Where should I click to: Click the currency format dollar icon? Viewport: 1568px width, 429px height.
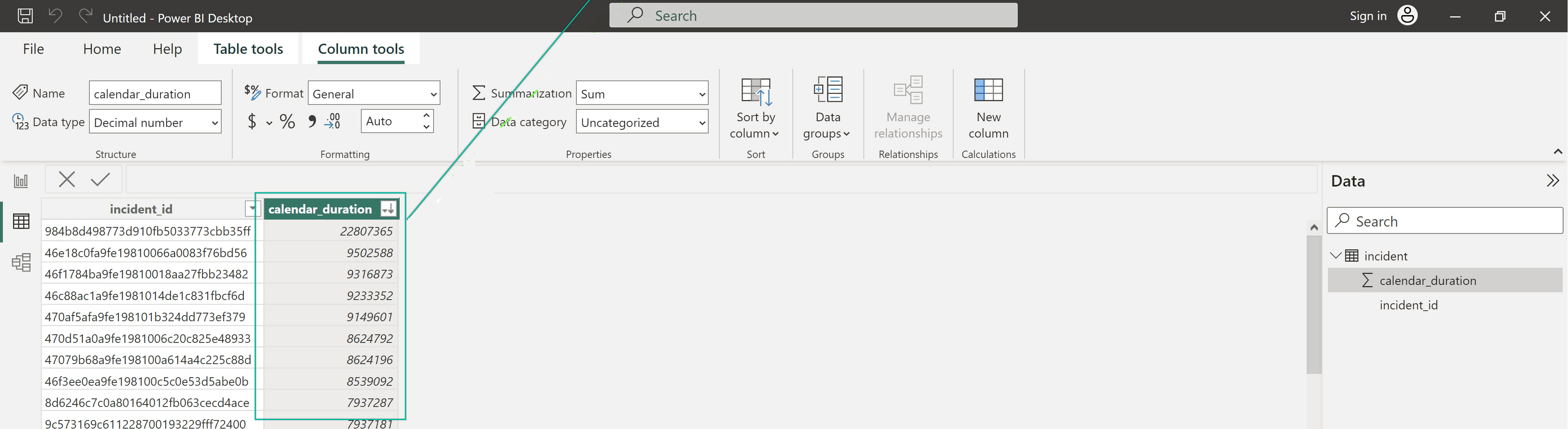click(252, 122)
